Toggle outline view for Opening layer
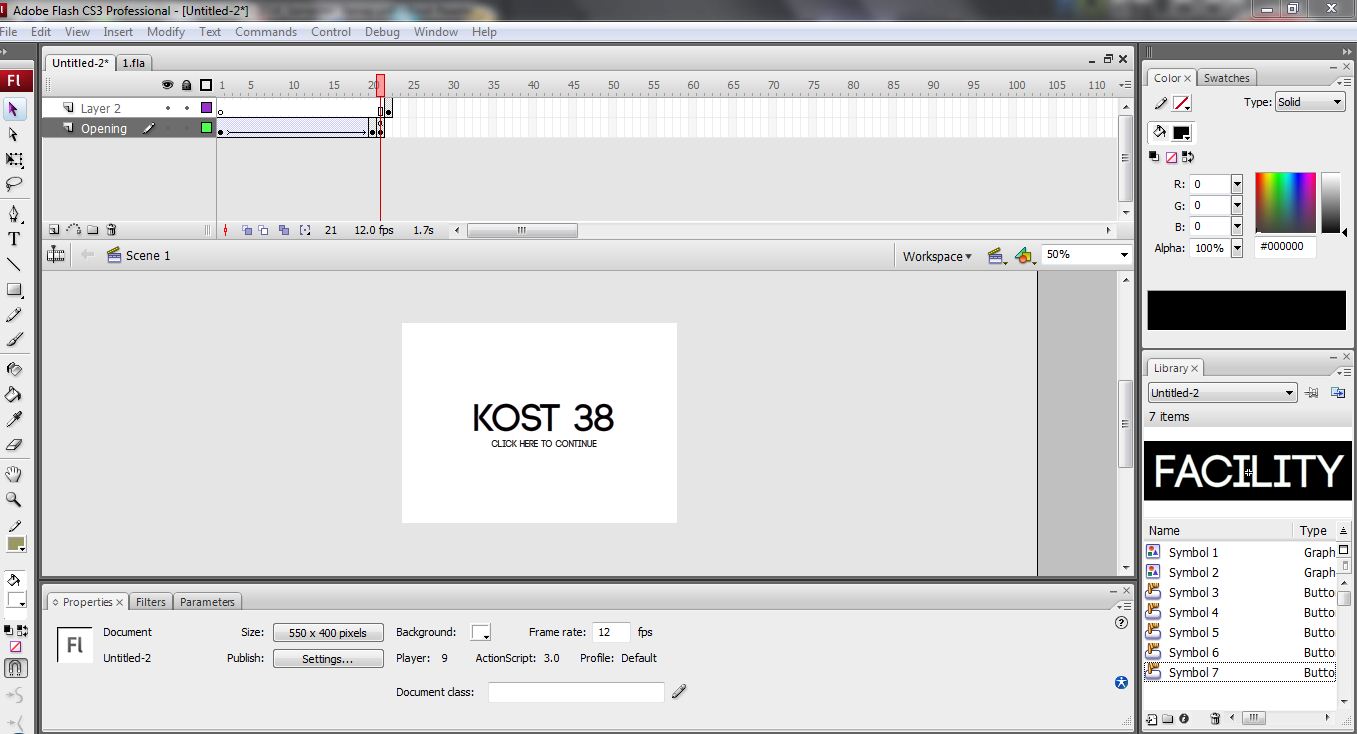This screenshot has height=734, width=1357. 206,128
